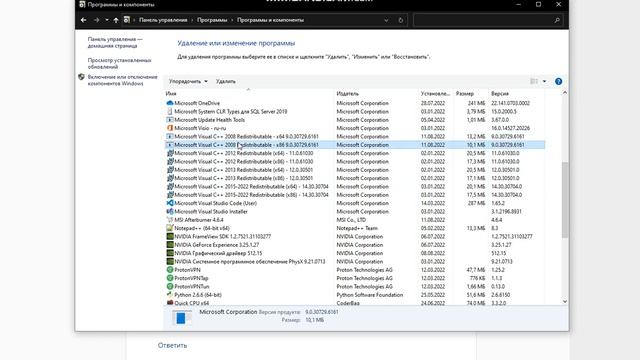Image resolution: width=640 pixels, height=360 pixels.
Task: Select ProtonVPNTap icon
Action: point(170,278)
